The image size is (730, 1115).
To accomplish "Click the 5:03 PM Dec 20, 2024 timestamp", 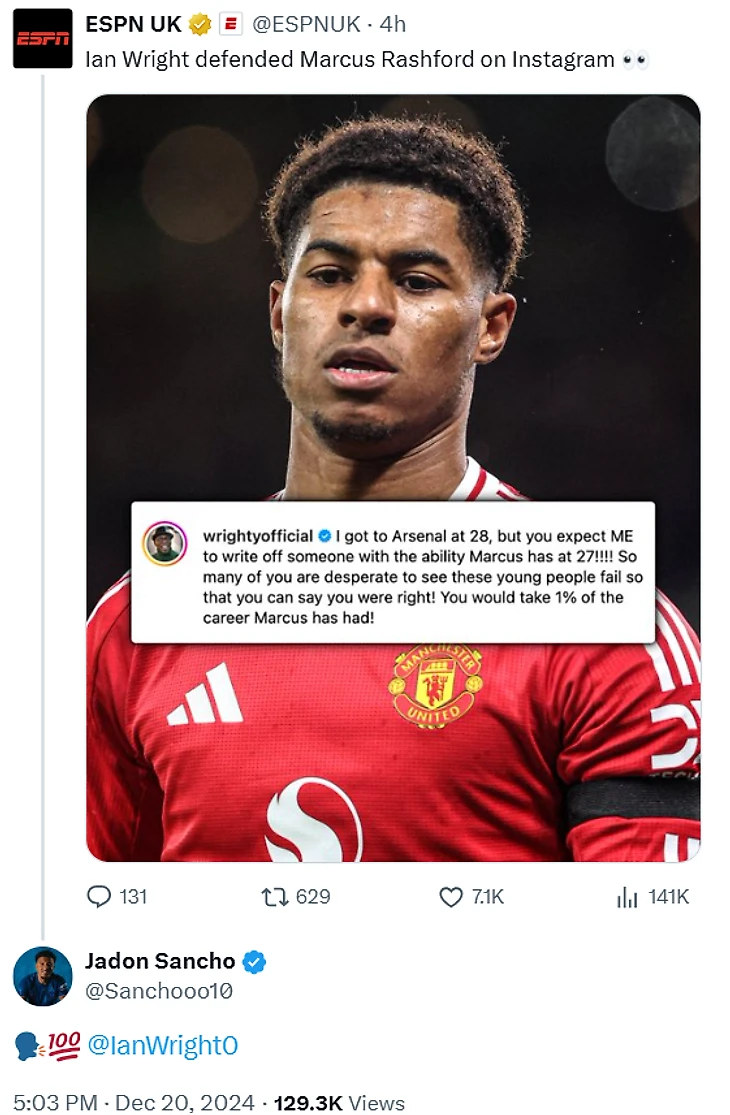I will pos(134,1102).
